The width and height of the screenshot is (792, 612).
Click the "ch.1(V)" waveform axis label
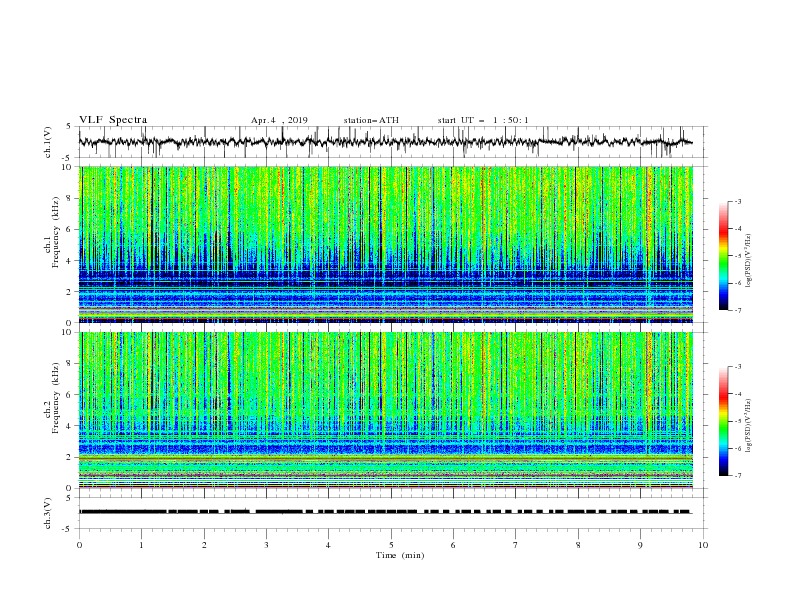coord(48,142)
